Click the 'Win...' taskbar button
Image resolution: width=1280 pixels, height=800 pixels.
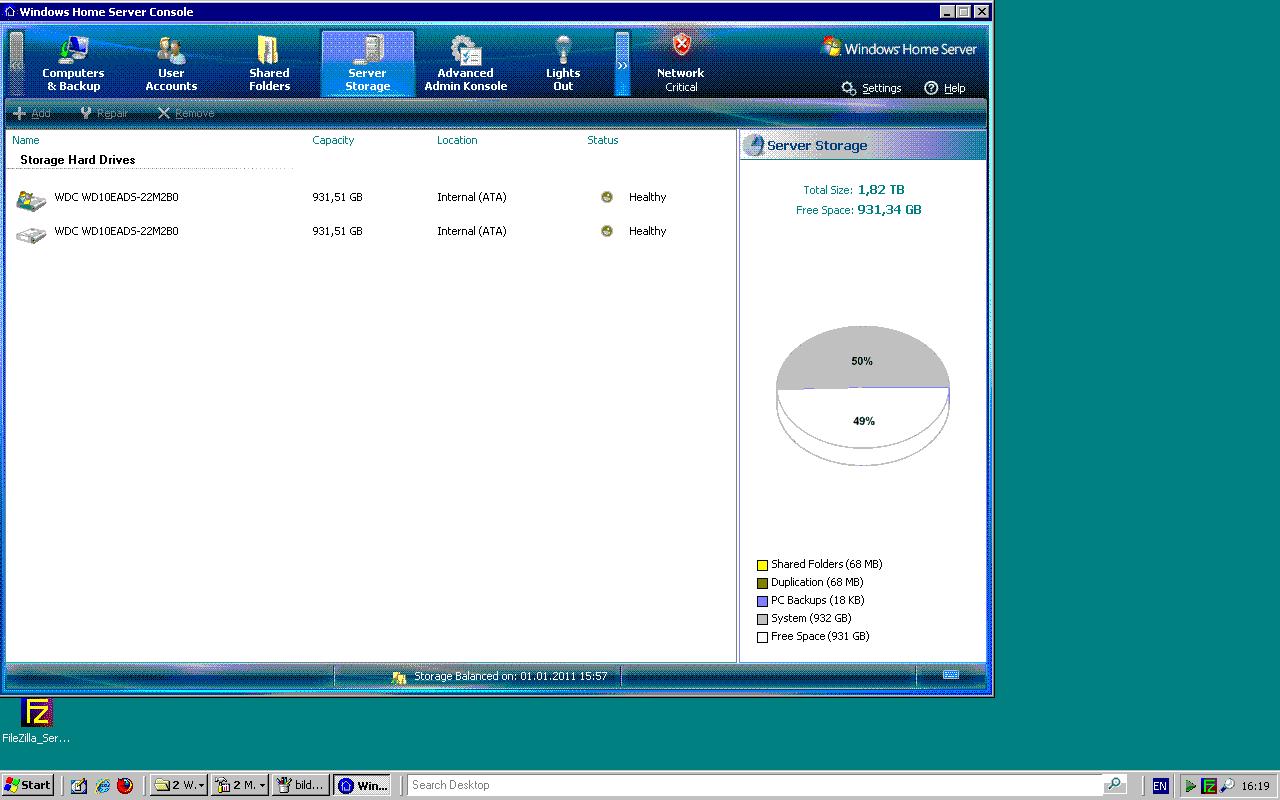(x=363, y=785)
